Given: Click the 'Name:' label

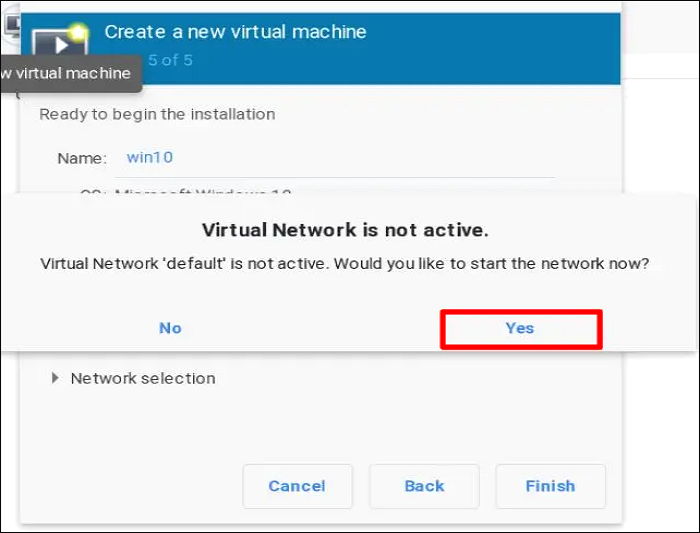Looking at the screenshot, I should coord(81,158).
